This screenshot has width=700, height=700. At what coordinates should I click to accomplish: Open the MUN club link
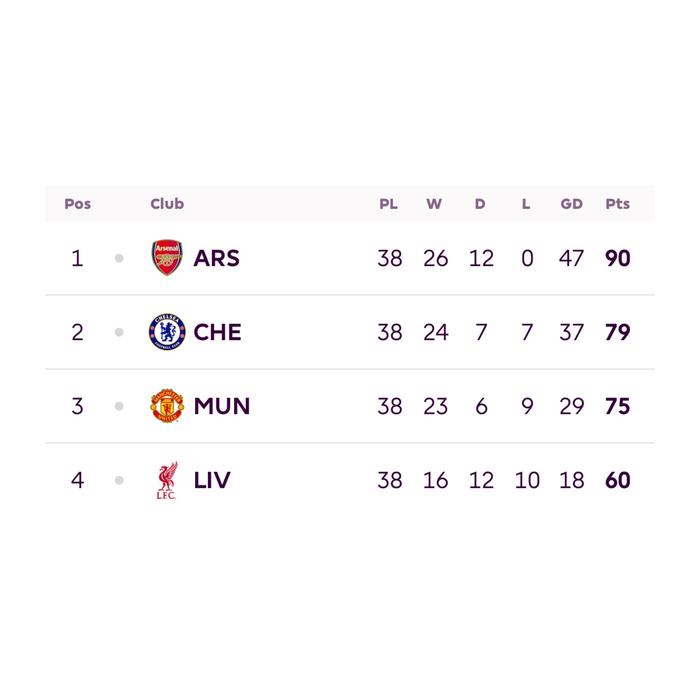[x=222, y=406]
